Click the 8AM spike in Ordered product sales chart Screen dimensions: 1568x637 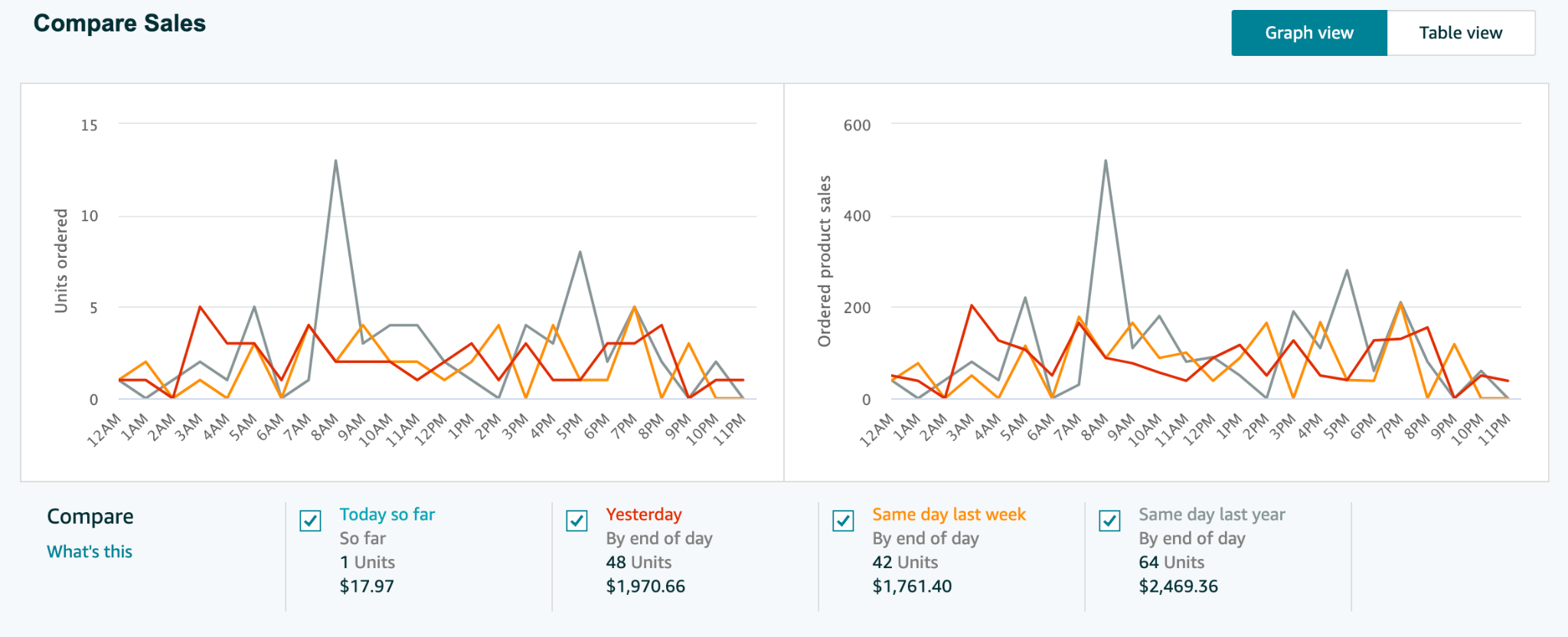coord(1106,160)
